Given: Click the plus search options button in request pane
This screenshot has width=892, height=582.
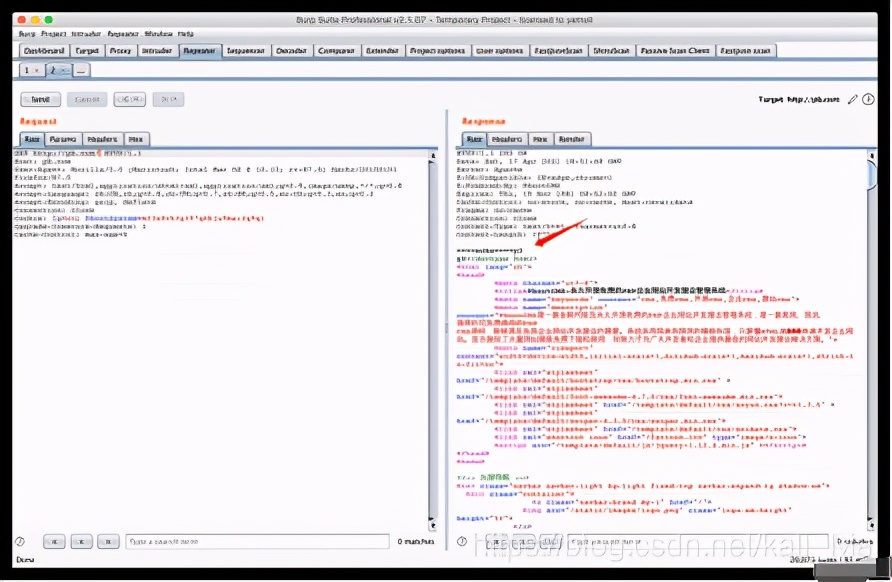Looking at the screenshot, I should [81, 542].
